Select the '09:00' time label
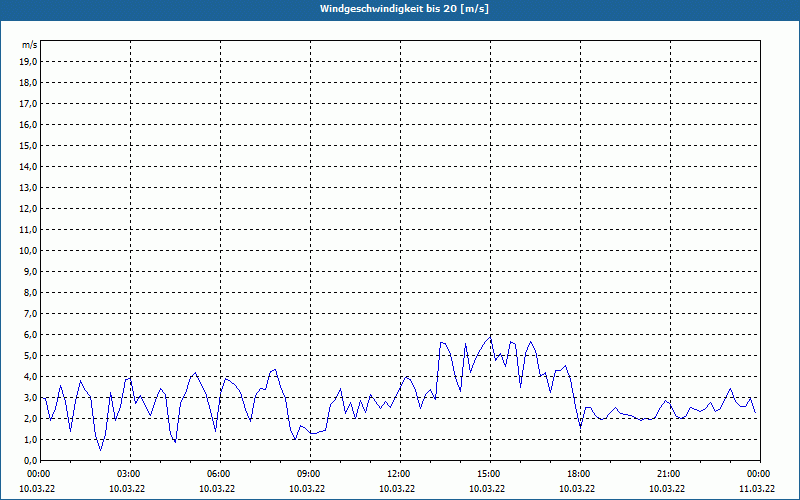Screen dimensions: 800x500 coord(310,474)
